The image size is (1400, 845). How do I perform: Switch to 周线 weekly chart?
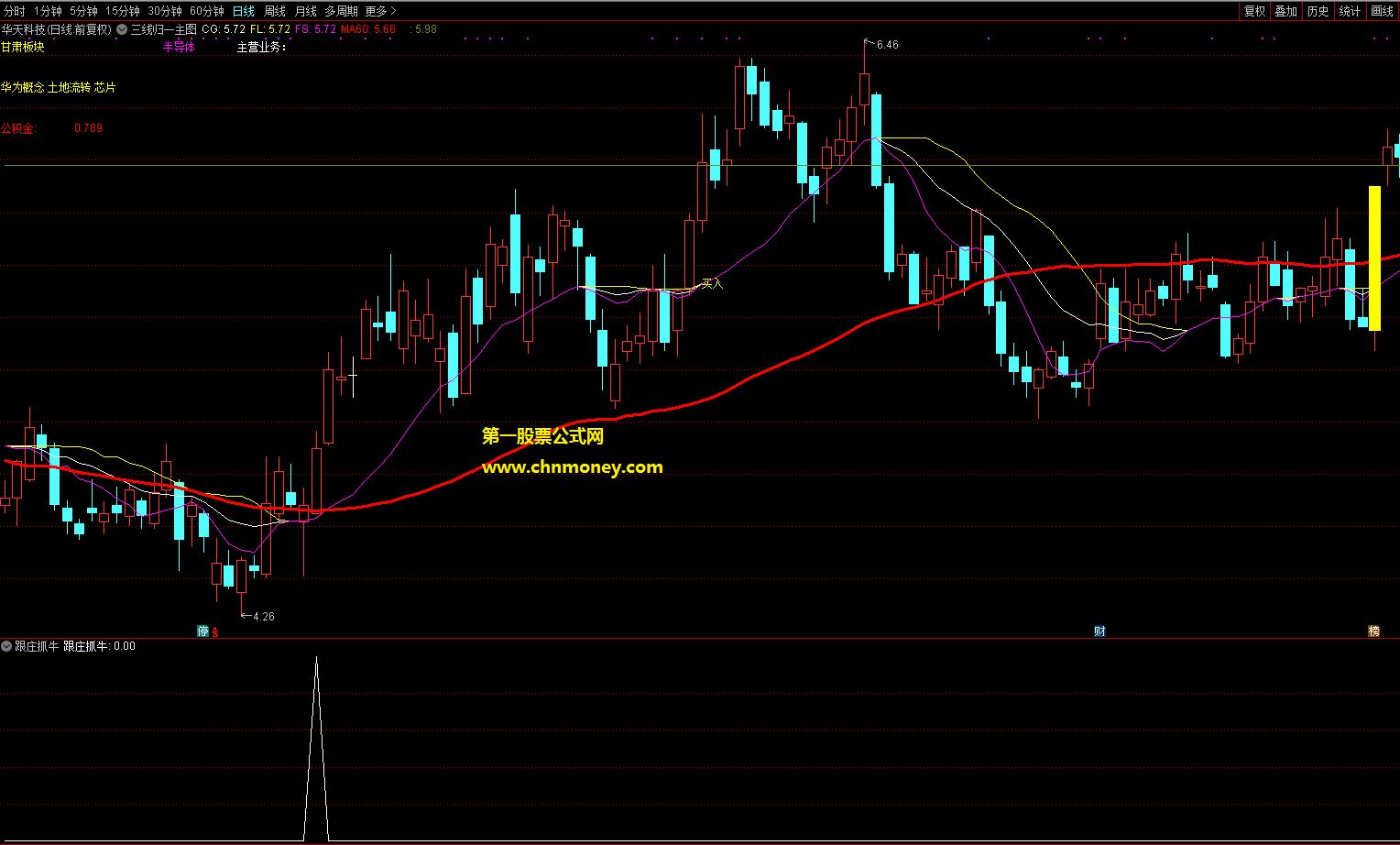[275, 11]
